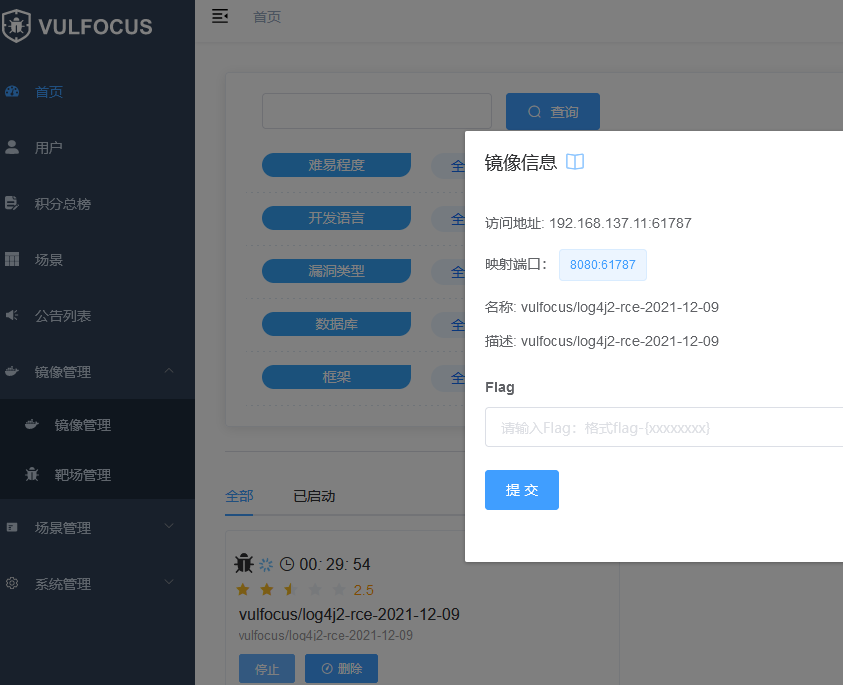Viewport: 843px width, 685px height.
Task: Click the 漏洞类型 filter label
Action: (337, 271)
